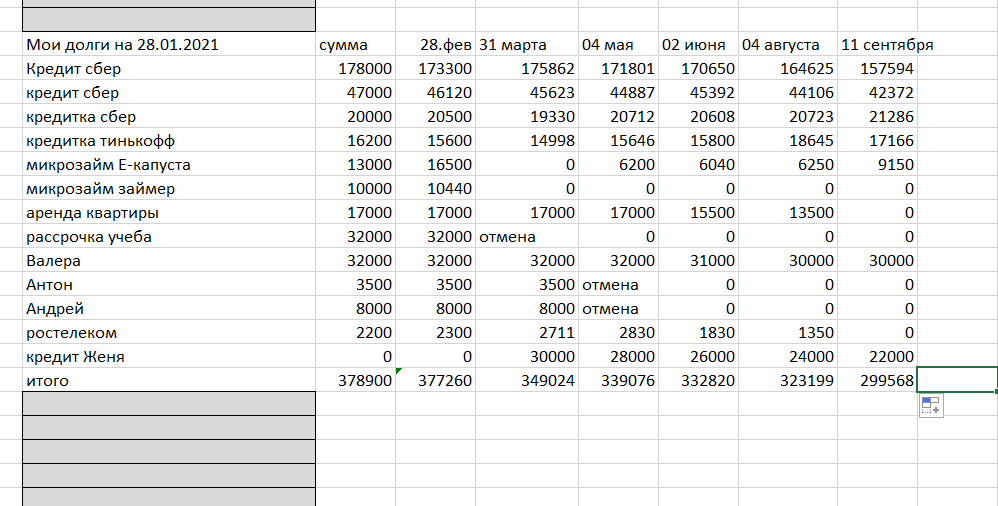
Task: Click the '11 сентября' header cell
Action: coord(877,45)
